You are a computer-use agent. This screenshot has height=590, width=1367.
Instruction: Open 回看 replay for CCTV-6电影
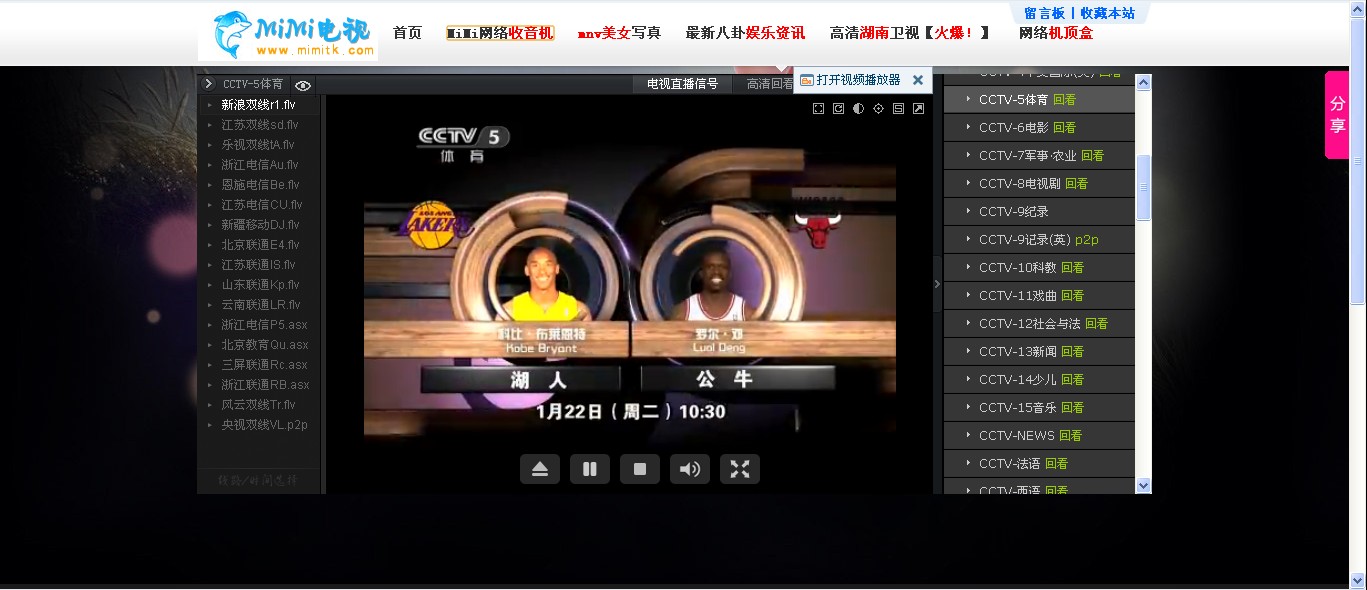tap(1064, 128)
